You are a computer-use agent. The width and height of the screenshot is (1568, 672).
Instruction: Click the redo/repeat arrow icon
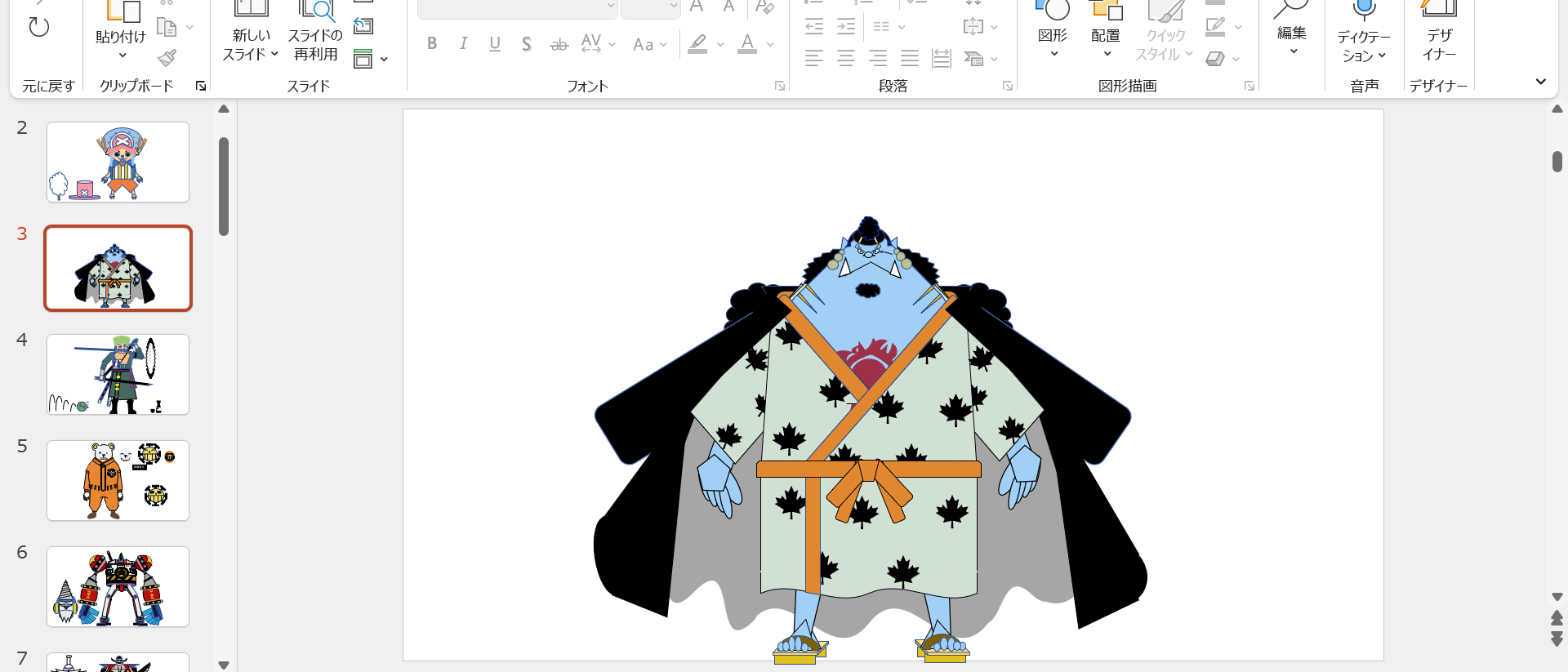[38, 27]
